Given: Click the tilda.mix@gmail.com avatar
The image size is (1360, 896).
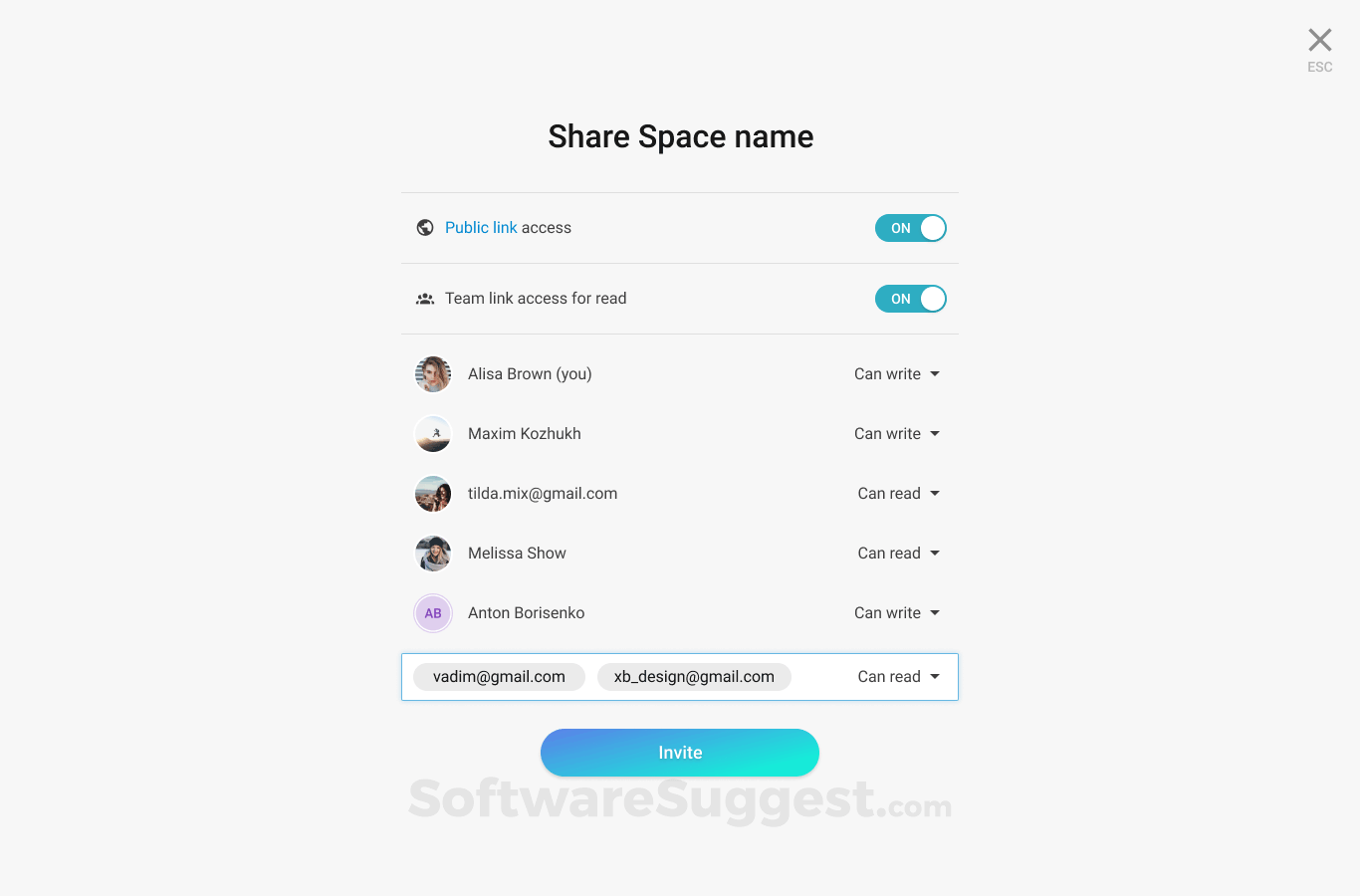Looking at the screenshot, I should pyautogui.click(x=433, y=494).
